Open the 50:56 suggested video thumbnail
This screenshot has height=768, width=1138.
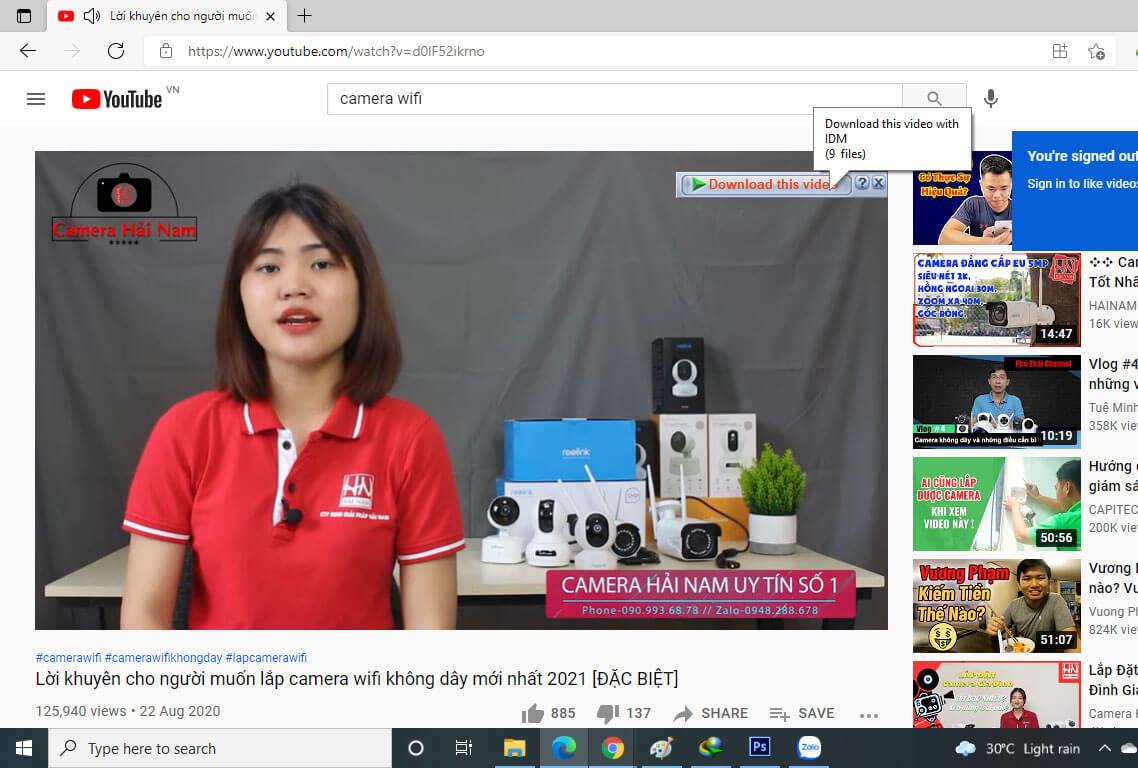[996, 504]
